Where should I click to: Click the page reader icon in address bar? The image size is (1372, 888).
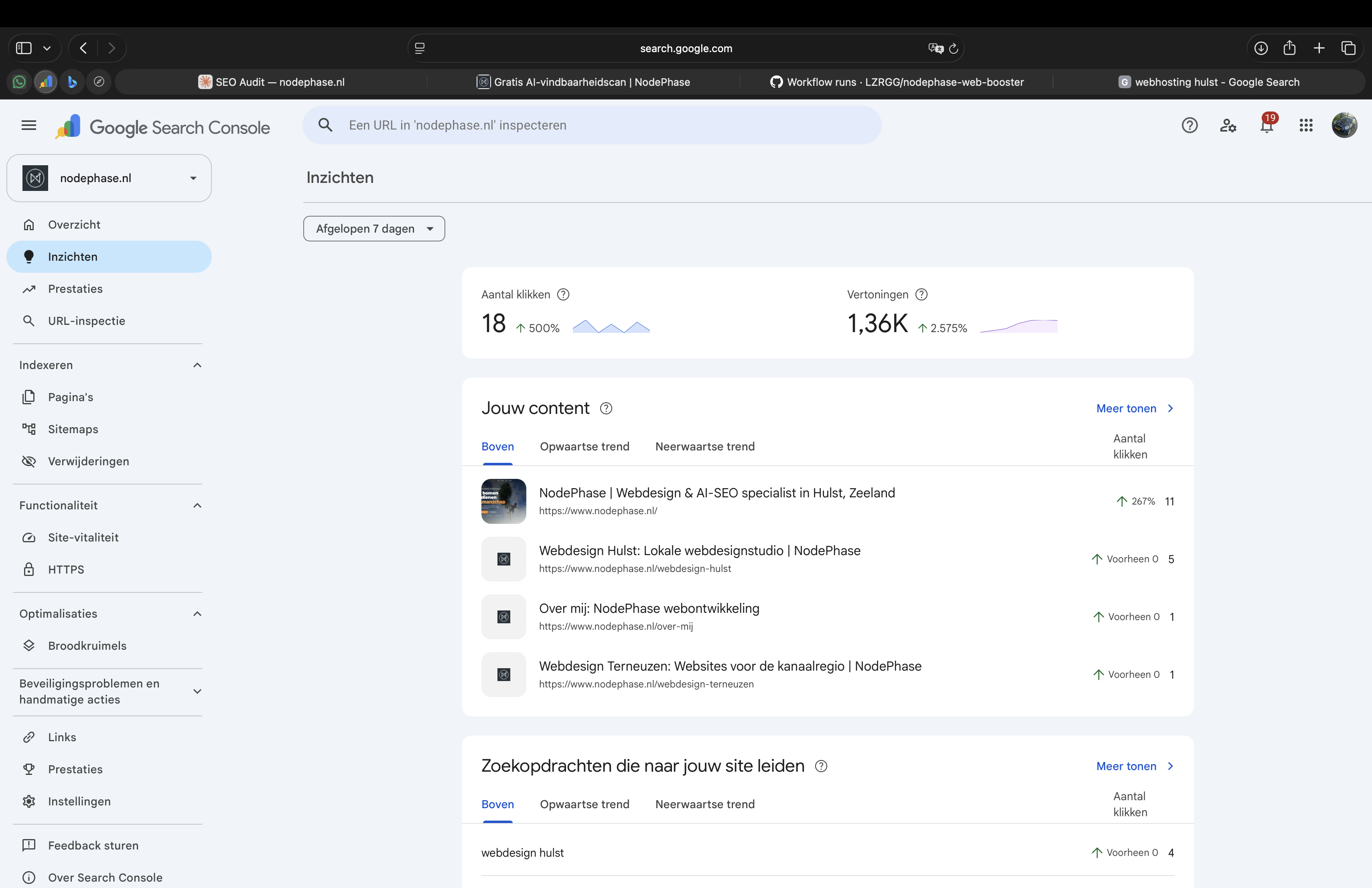point(420,49)
